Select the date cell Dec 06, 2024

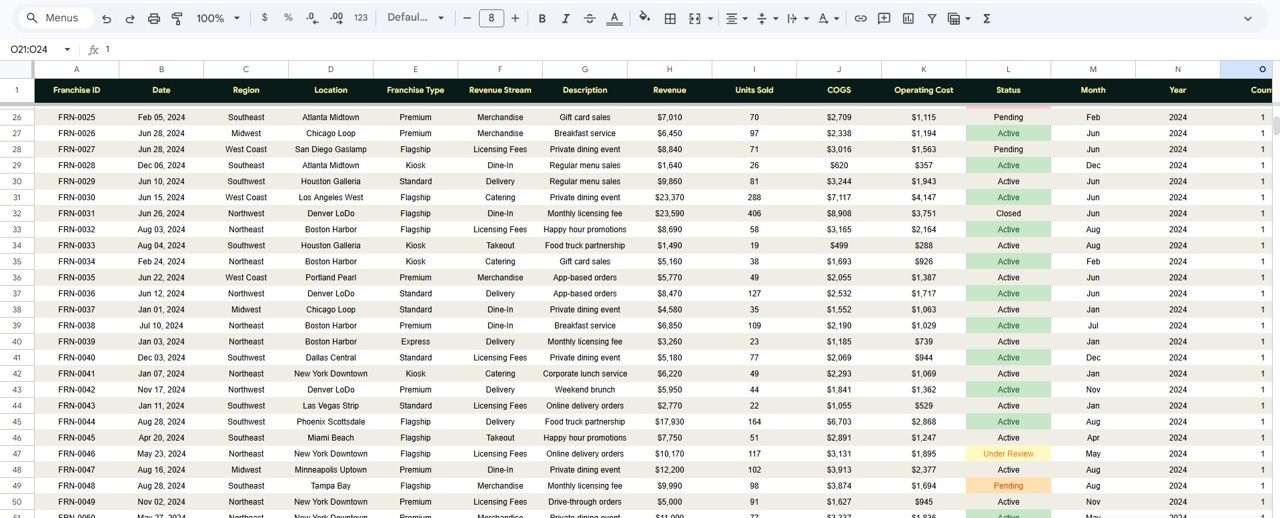[161, 165]
